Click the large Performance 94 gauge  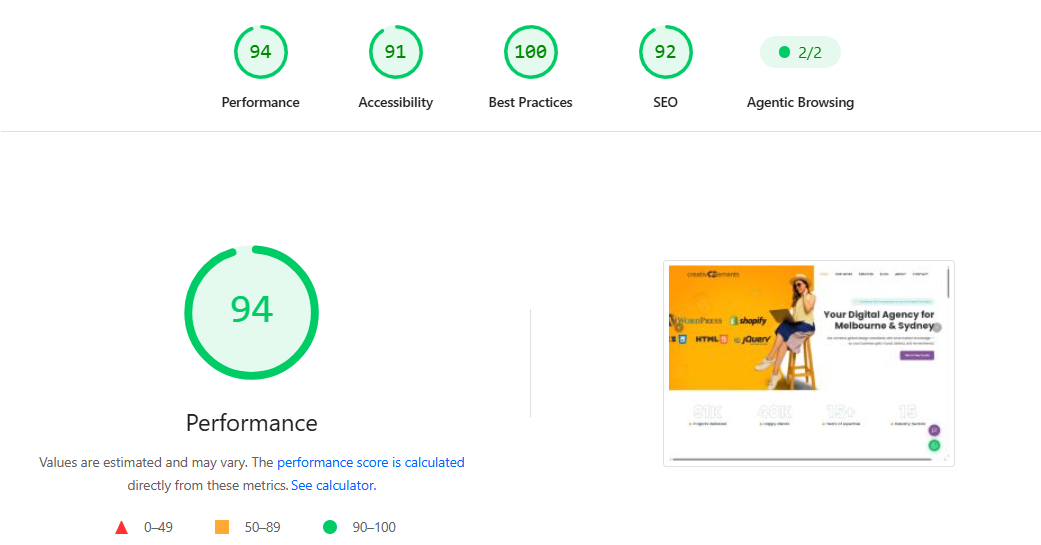[x=252, y=312]
